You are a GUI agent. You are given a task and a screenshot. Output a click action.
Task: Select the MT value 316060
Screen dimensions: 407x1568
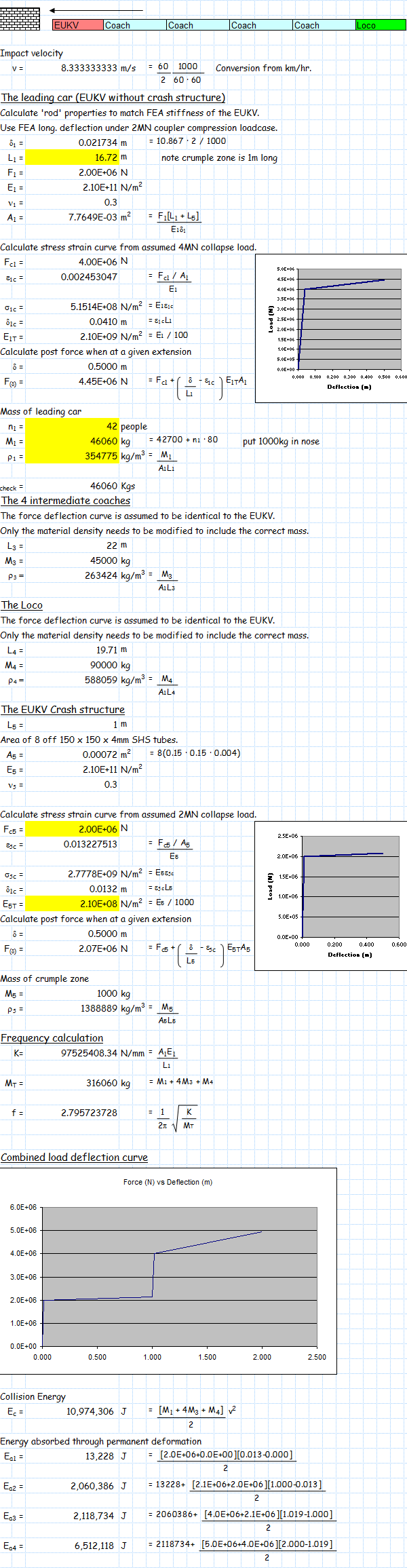point(102,1083)
